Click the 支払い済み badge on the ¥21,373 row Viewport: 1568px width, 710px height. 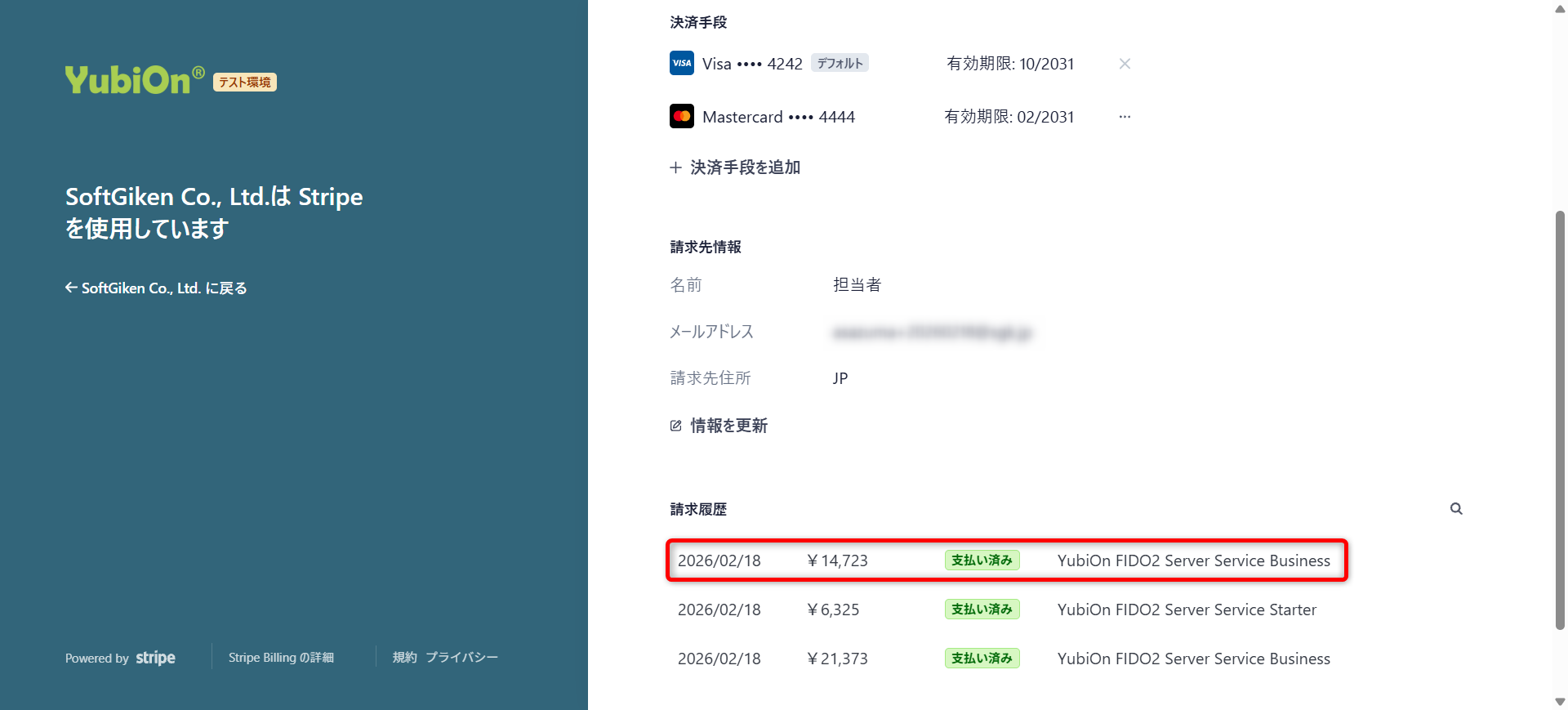click(982, 659)
